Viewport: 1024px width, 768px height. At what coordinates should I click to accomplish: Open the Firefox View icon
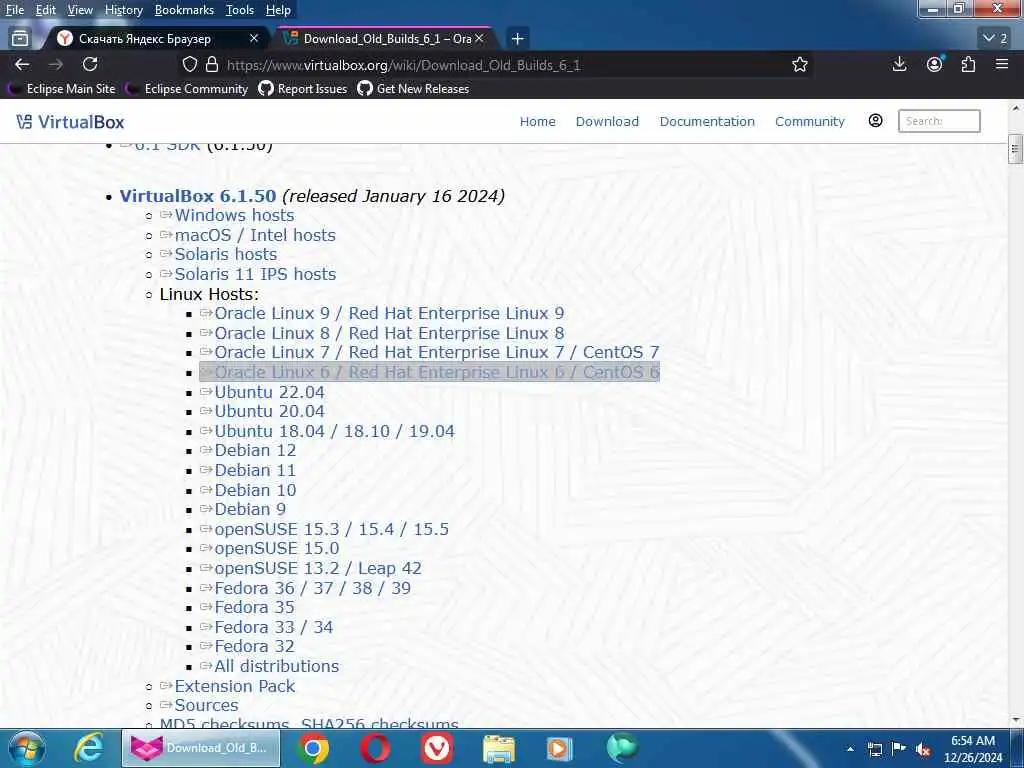[20, 39]
